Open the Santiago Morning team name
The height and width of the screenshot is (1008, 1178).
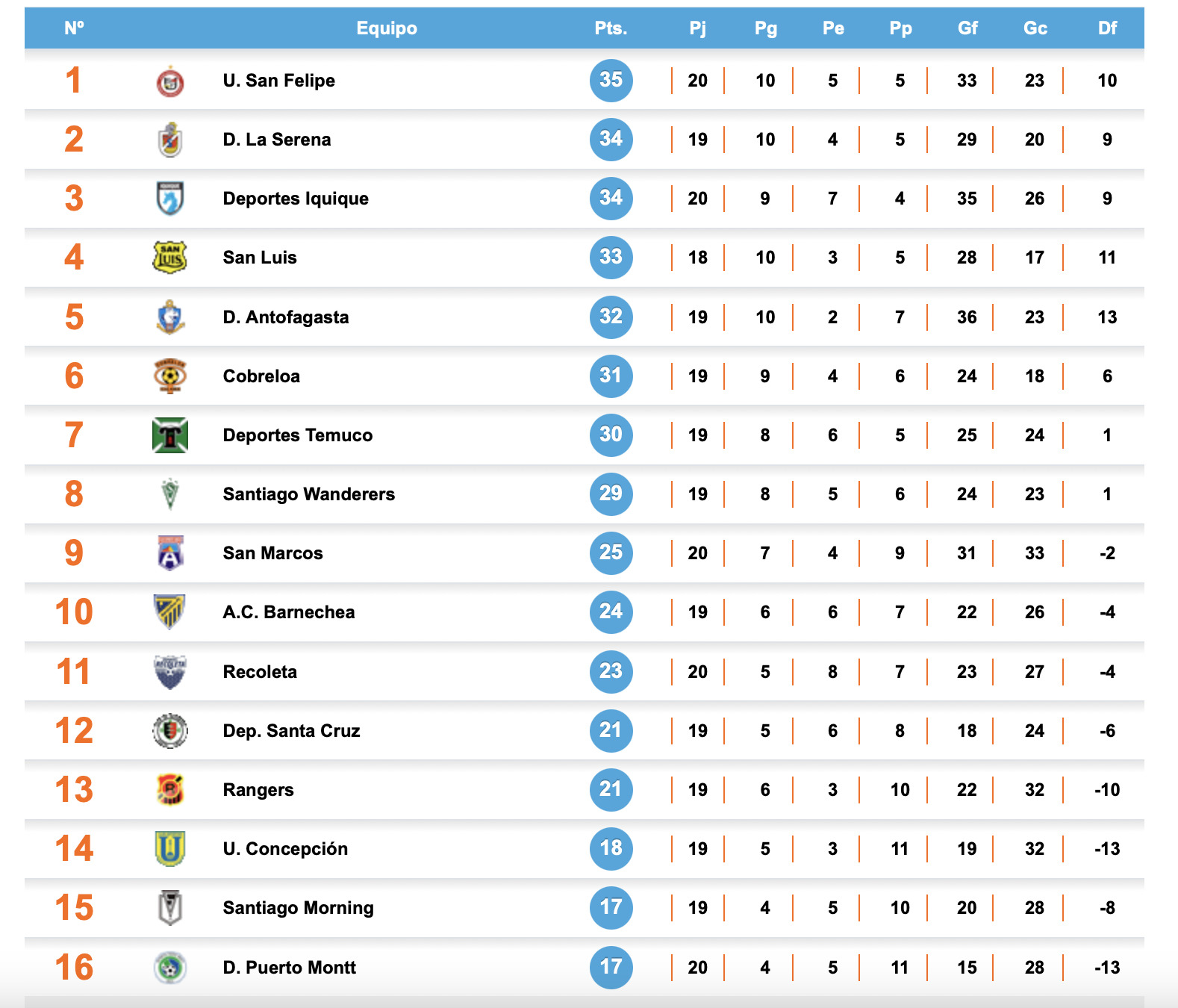(299, 908)
